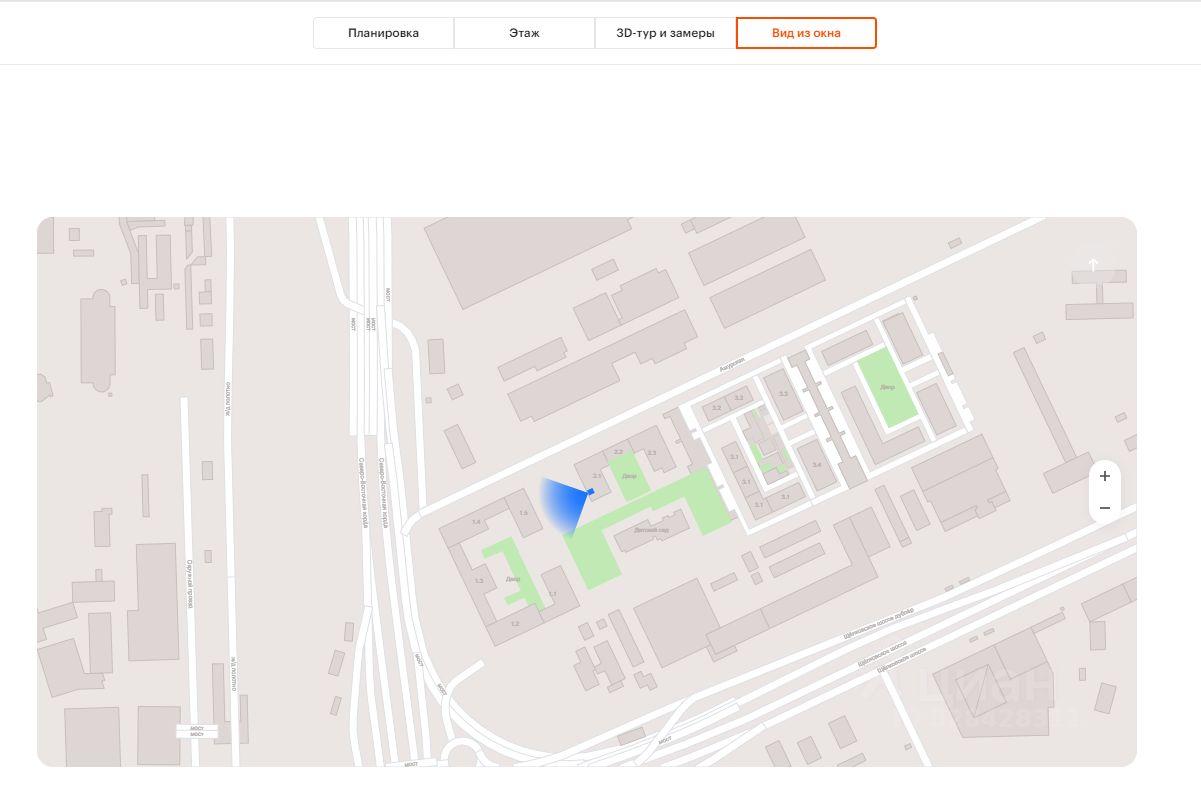The height and width of the screenshot is (804, 1201).
Task: Click the Щёлковское шоссе дублёр road label
Action: pyautogui.click(x=880, y=620)
